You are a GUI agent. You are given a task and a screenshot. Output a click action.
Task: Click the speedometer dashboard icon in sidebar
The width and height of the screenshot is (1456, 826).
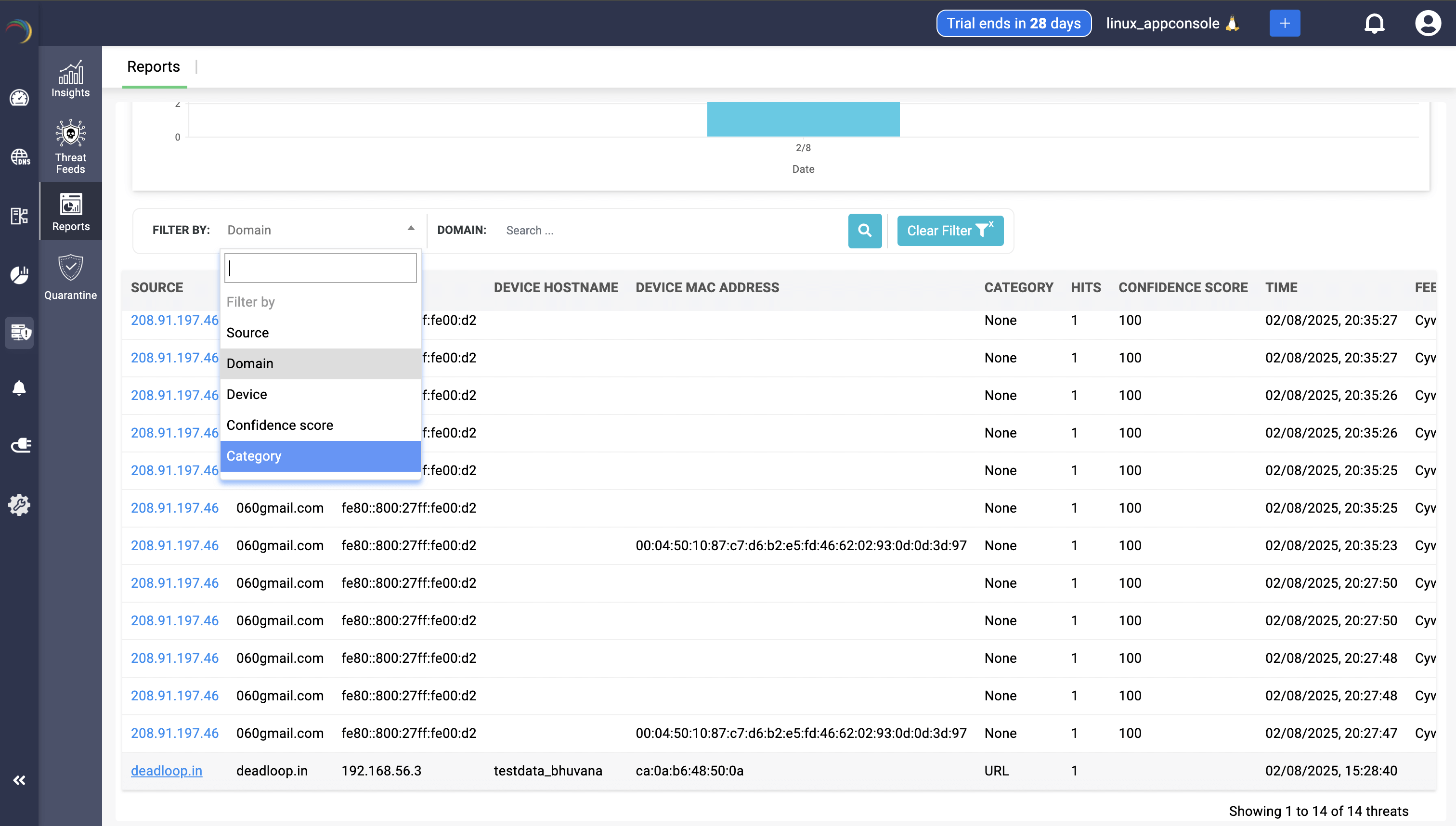click(x=20, y=98)
